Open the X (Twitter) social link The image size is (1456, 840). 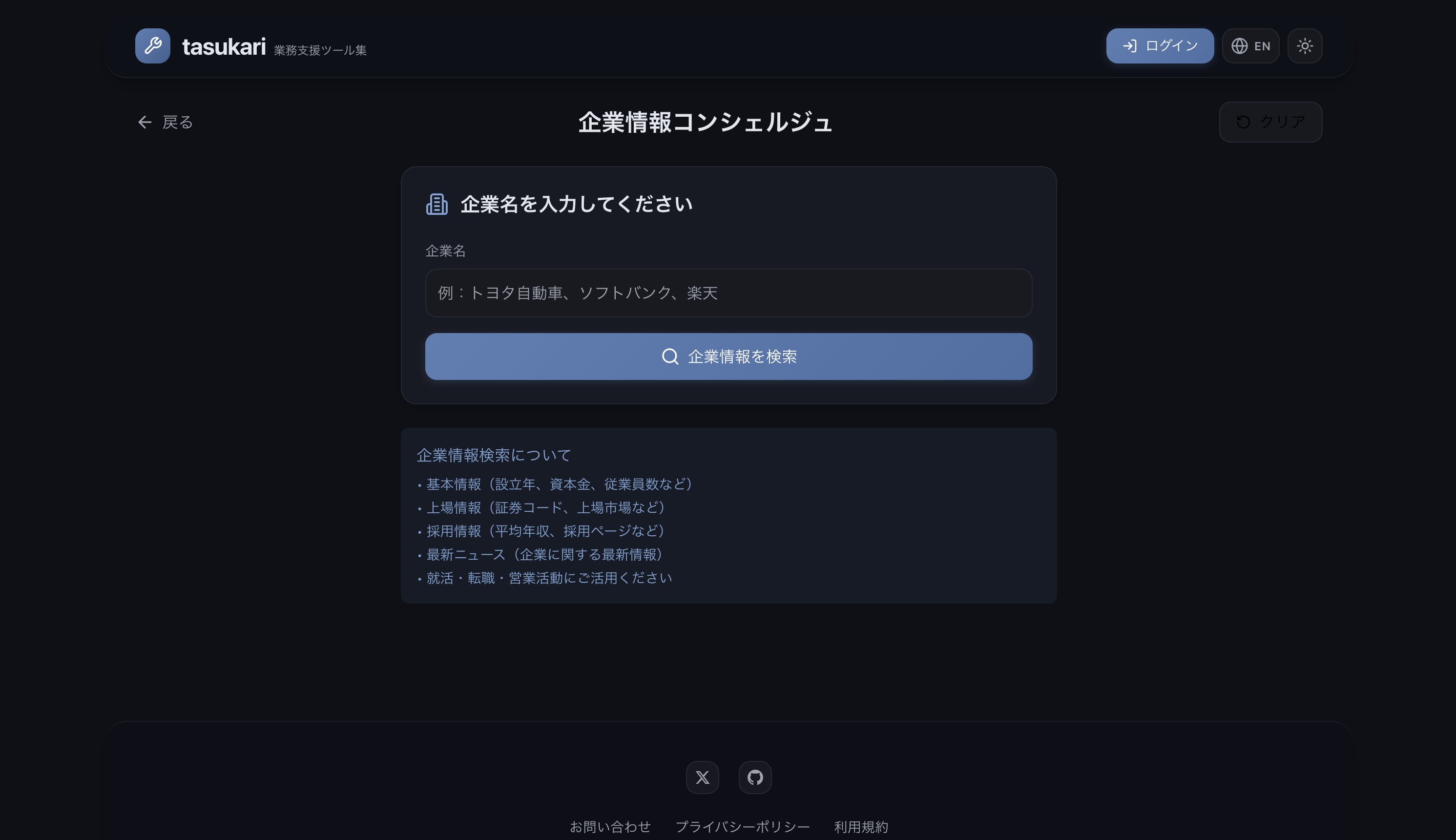[x=702, y=777]
